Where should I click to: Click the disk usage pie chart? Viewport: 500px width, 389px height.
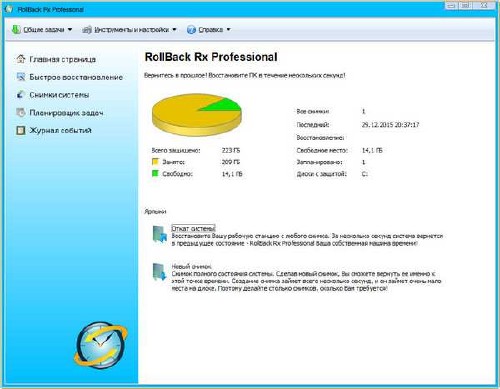pyautogui.click(x=197, y=114)
